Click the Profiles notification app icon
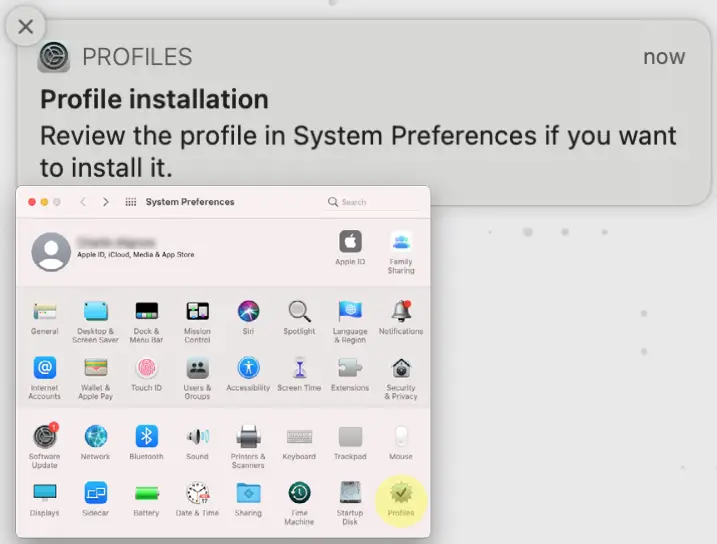 (x=54, y=57)
